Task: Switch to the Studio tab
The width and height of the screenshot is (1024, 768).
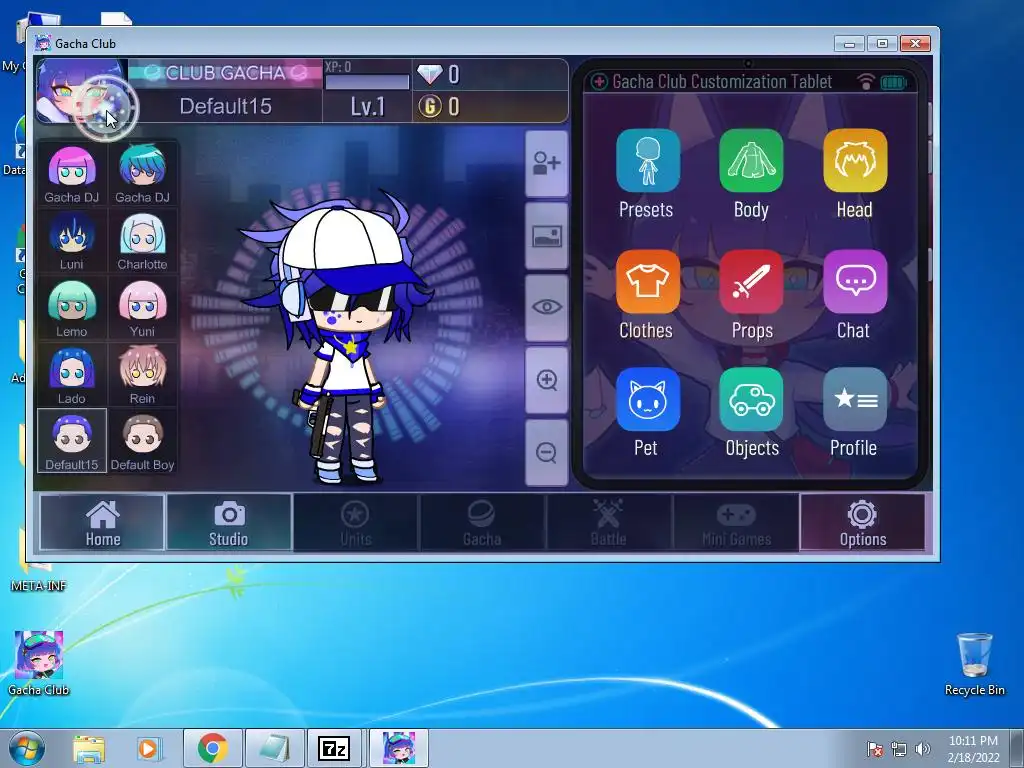Action: click(x=229, y=522)
